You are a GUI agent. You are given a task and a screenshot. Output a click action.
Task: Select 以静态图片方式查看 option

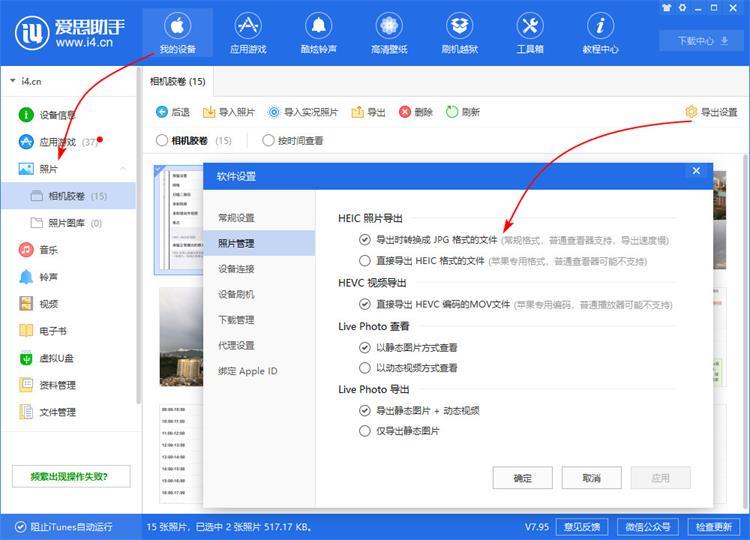[x=364, y=347]
